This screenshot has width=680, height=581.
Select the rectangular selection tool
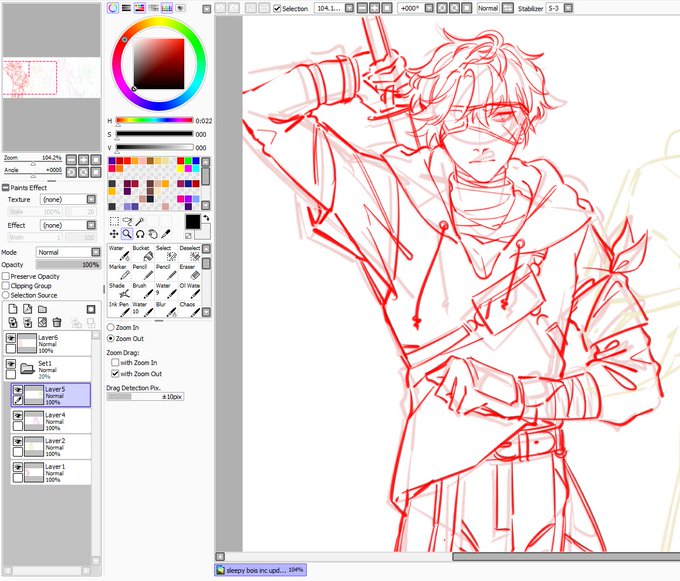(x=114, y=222)
